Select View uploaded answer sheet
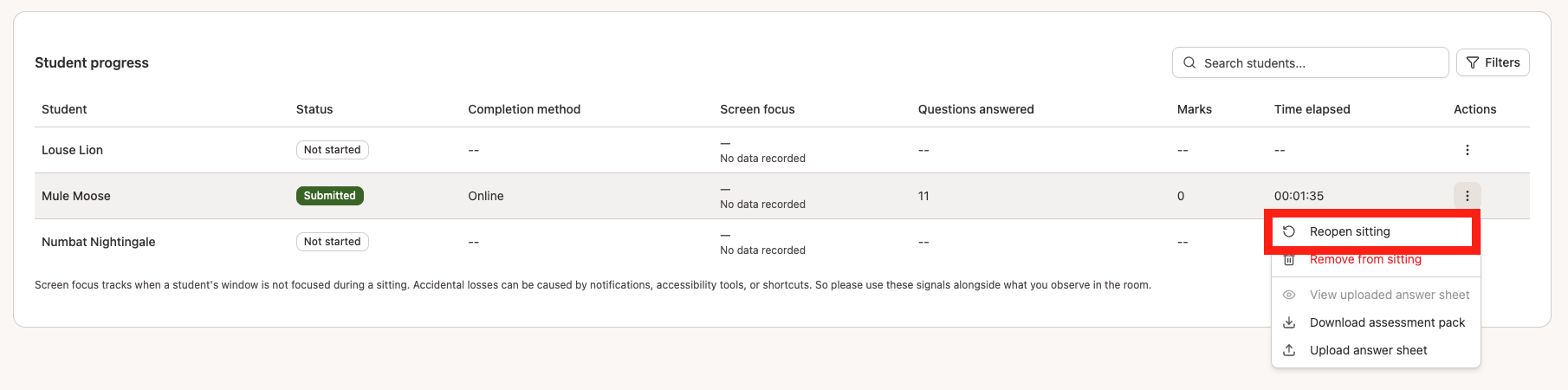This screenshot has width=1568, height=390. tap(1376, 295)
